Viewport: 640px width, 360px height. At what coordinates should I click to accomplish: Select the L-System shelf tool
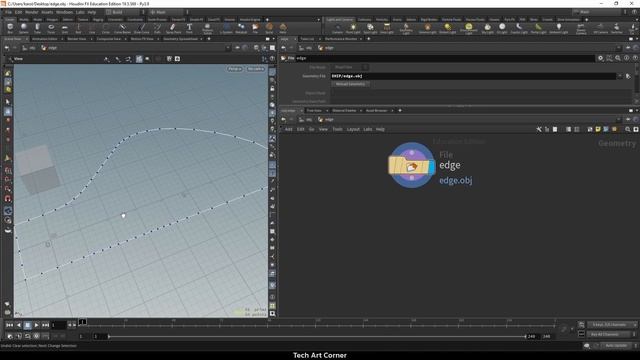tap(226, 28)
